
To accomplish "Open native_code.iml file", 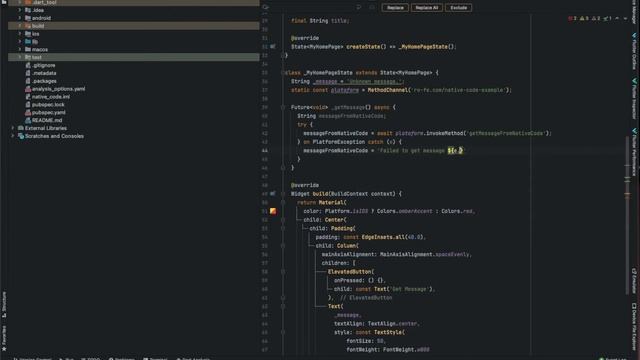I will point(51,97).
